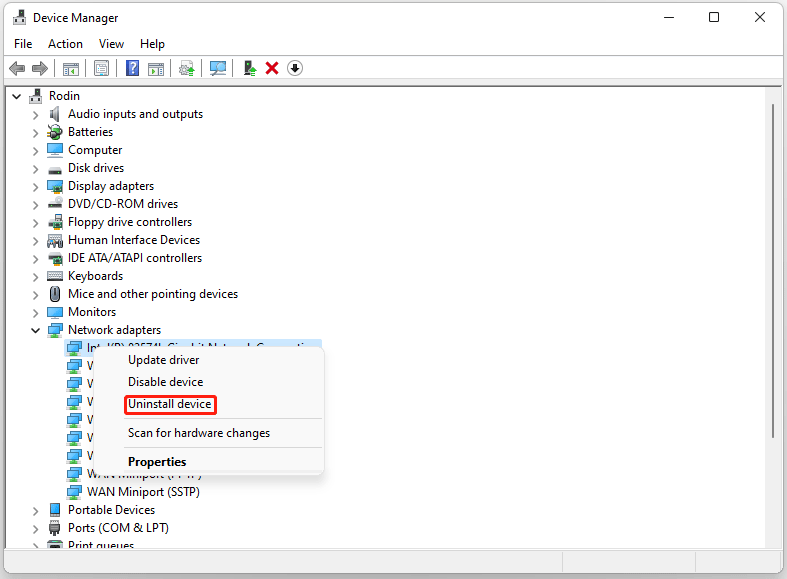Screen dimensions: 787x579
Task: Click the Show/Hide console tree icon
Action: pos(71,68)
